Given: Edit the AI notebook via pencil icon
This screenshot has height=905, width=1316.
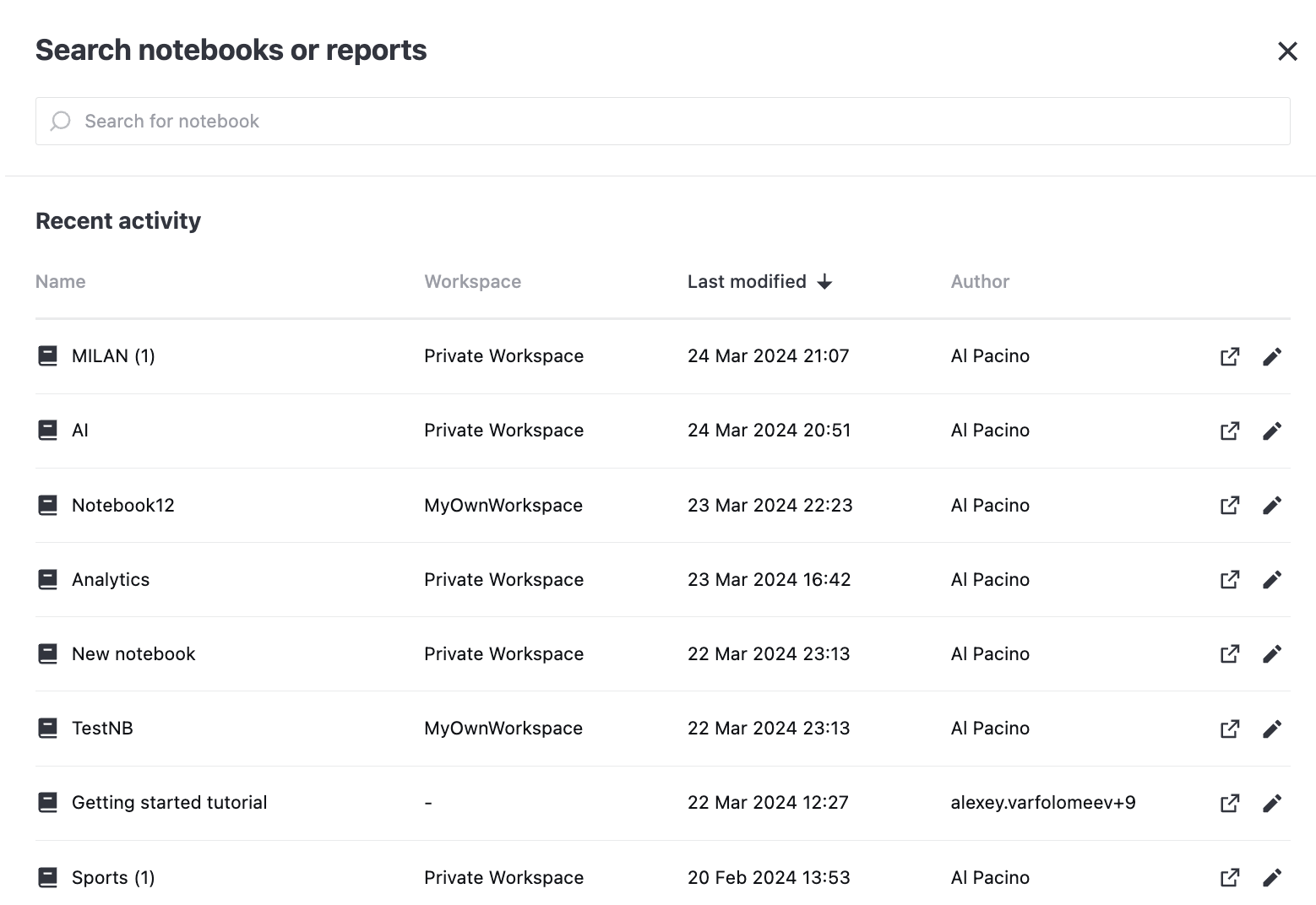Looking at the screenshot, I should [1273, 430].
